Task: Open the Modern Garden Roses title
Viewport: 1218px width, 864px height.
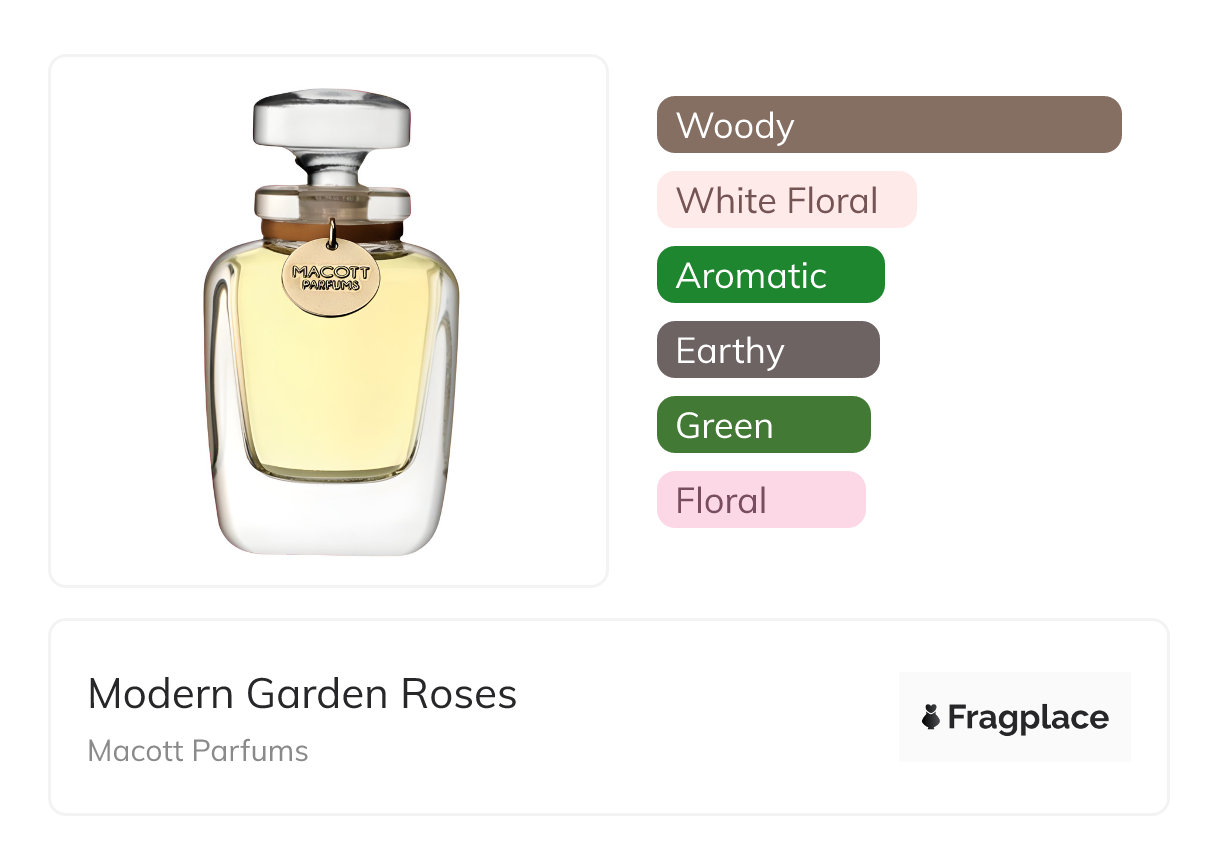Action: (302, 694)
